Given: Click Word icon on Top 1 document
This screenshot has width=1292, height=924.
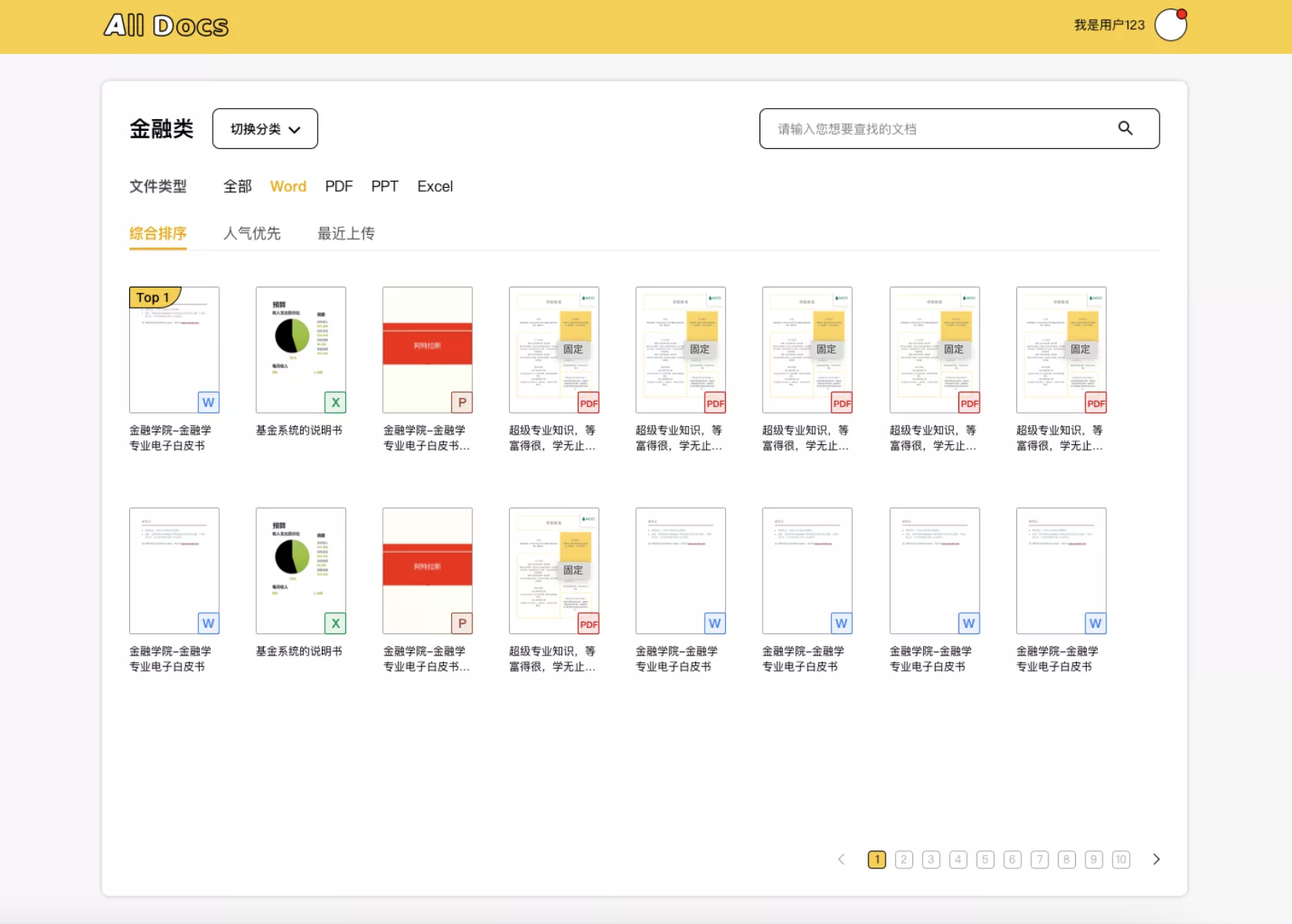Looking at the screenshot, I should (208, 402).
